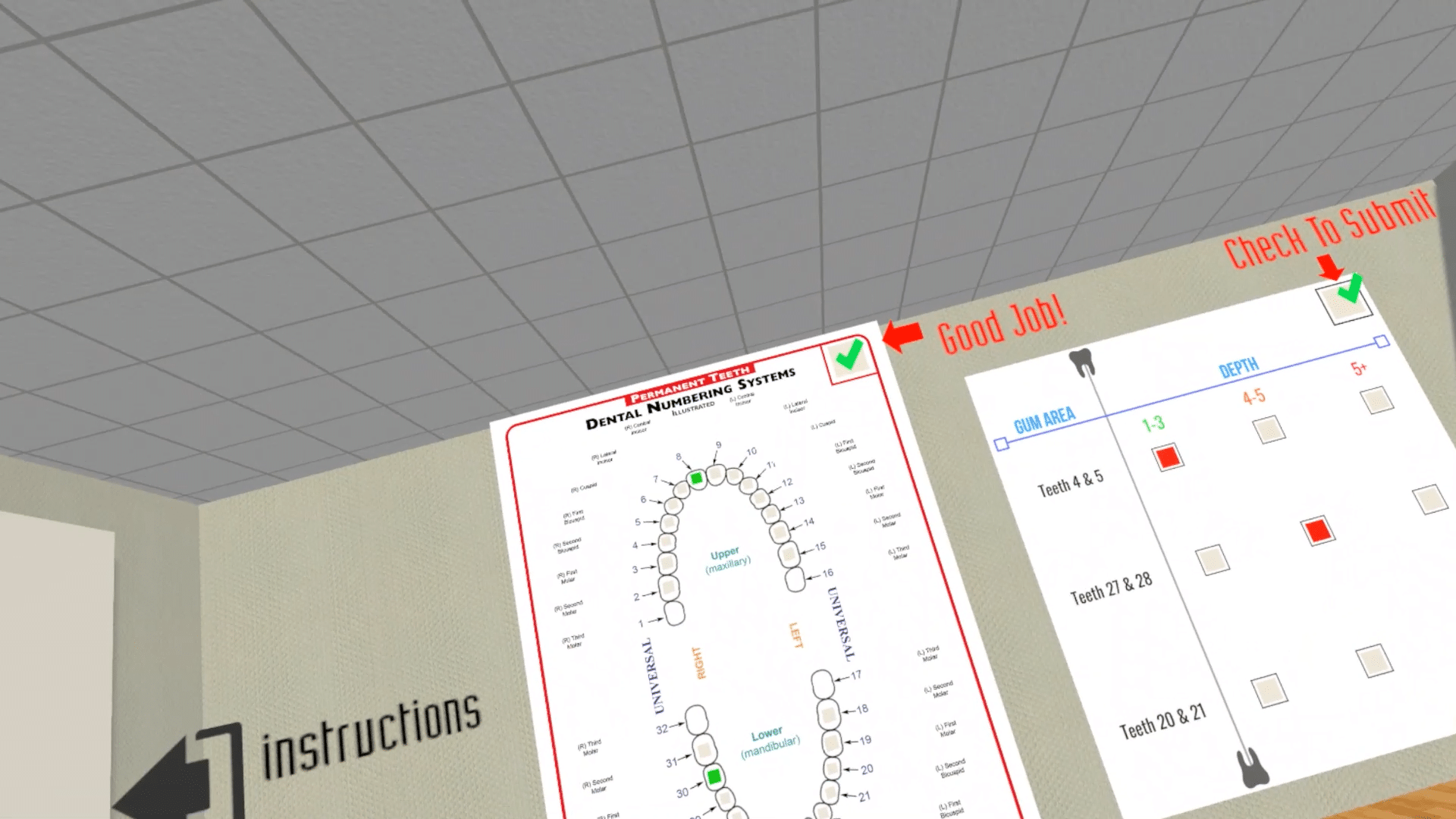Mark tooth 6 on the chart
This screenshot has width=1456, height=819.
(672, 506)
